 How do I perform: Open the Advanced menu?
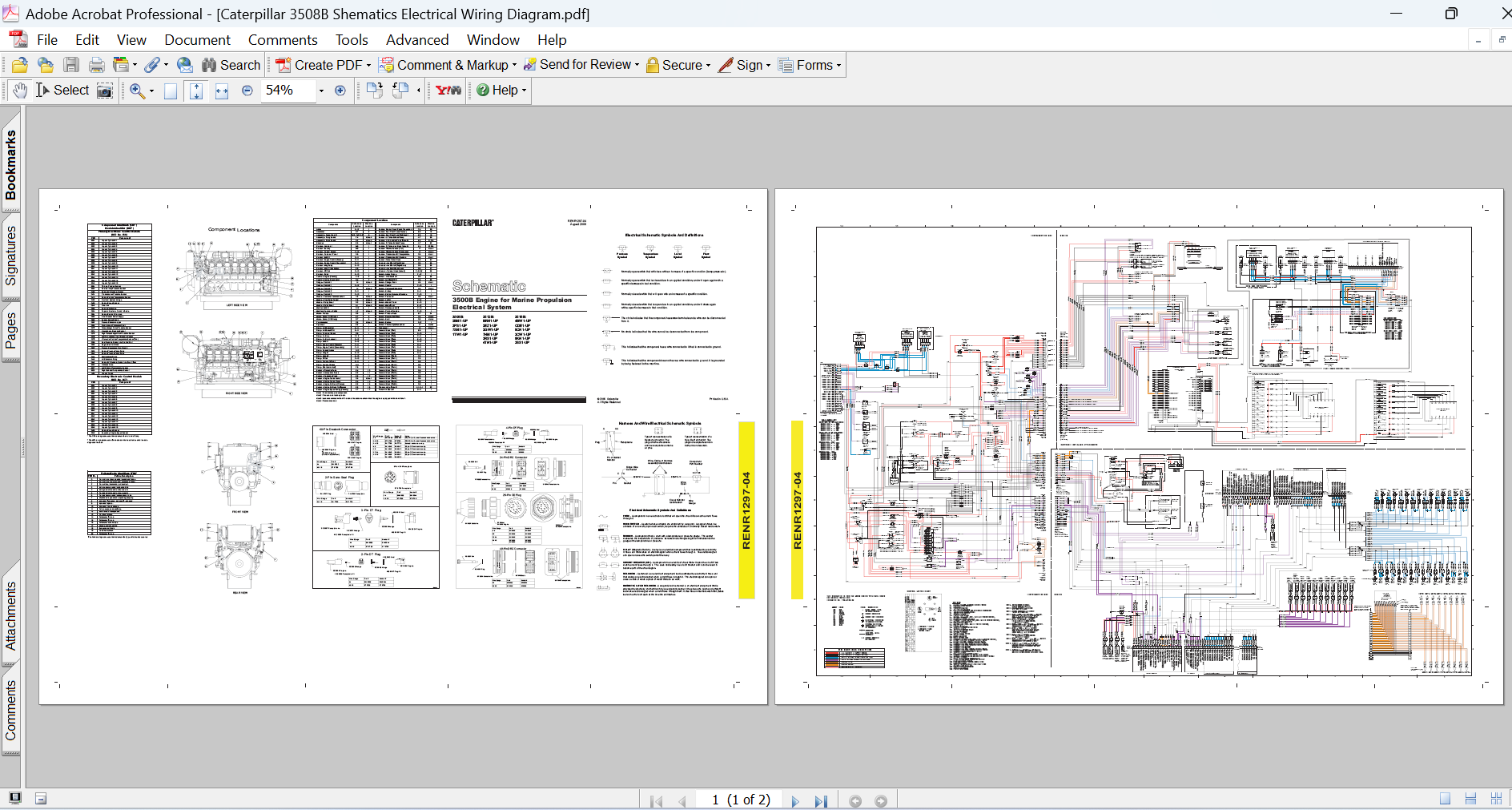[x=417, y=40]
